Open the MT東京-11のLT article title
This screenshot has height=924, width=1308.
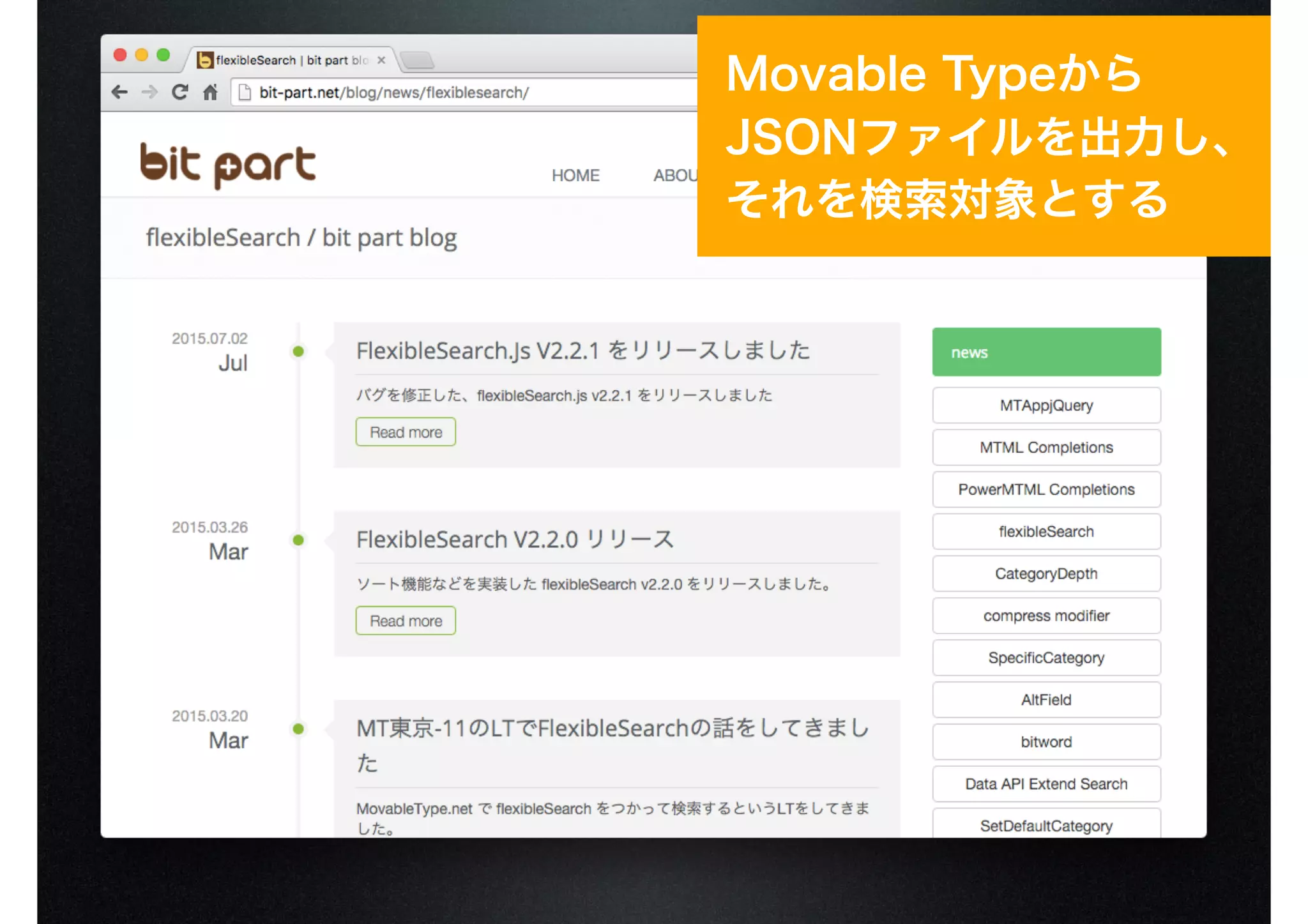point(613,745)
